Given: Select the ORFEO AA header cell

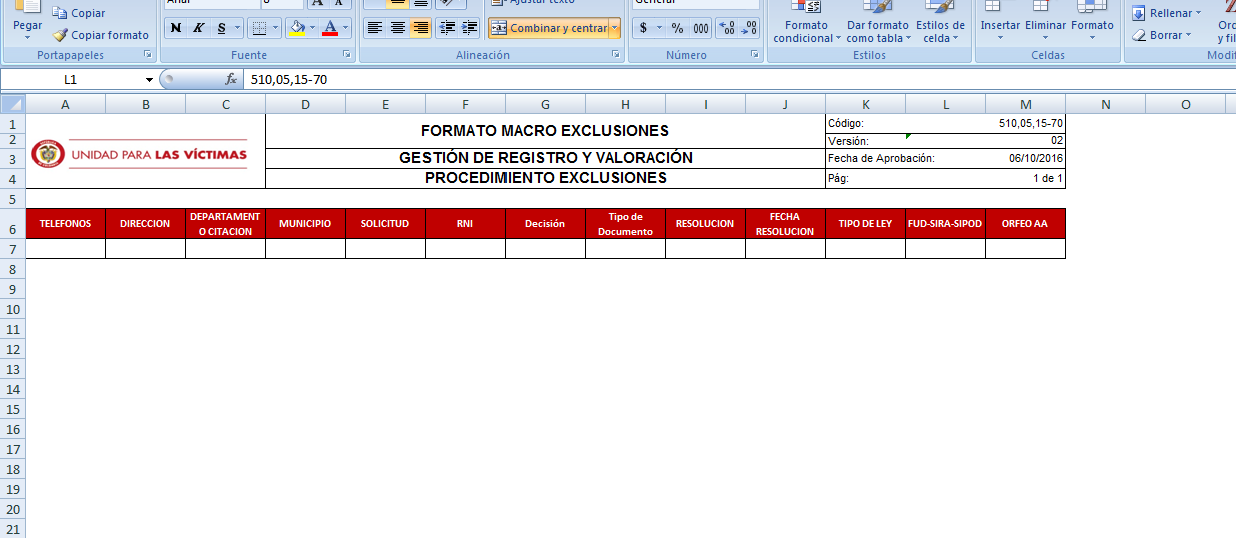Looking at the screenshot, I should [1025, 224].
